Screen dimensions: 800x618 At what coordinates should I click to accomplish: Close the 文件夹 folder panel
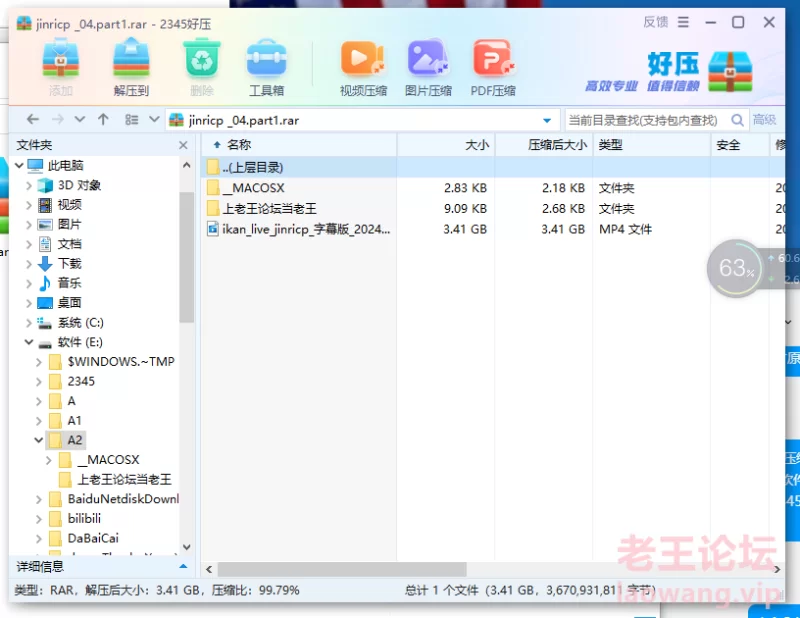point(183,145)
